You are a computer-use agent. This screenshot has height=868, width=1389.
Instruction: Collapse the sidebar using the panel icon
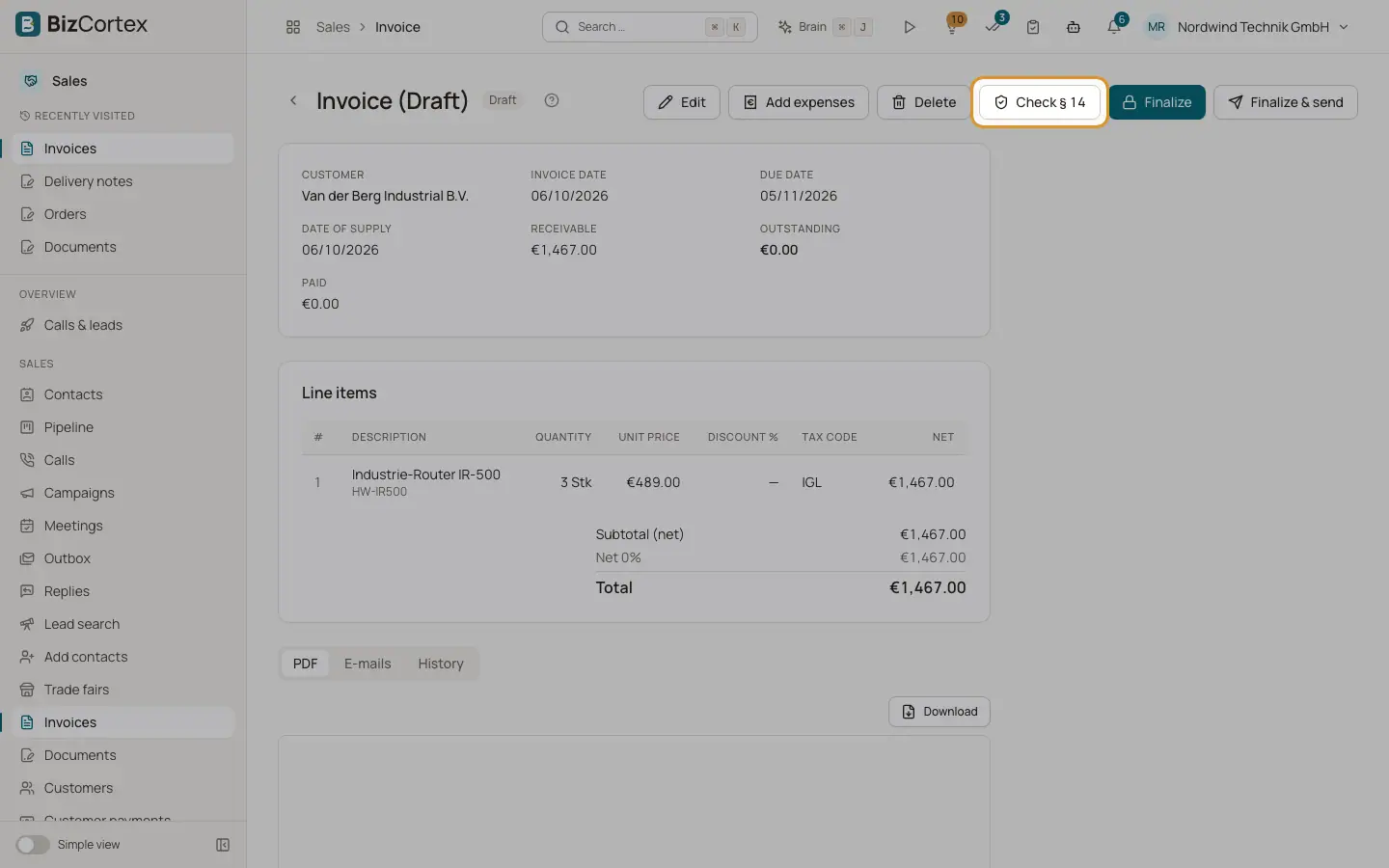[223, 845]
